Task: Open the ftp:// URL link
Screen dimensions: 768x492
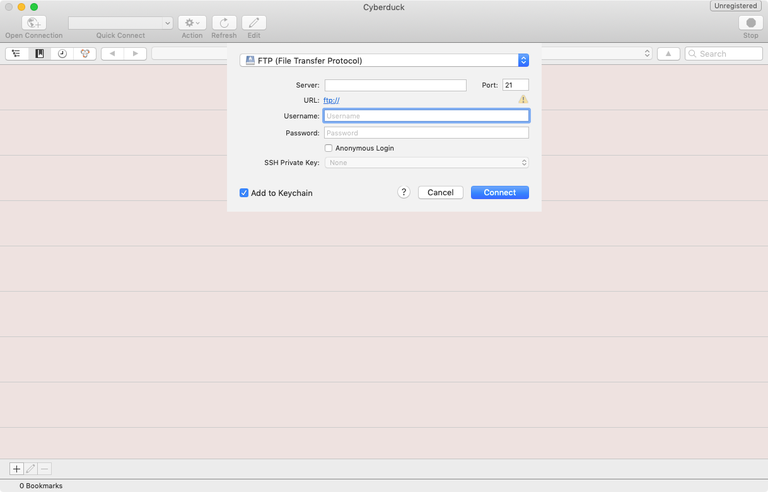Action: pyautogui.click(x=331, y=100)
